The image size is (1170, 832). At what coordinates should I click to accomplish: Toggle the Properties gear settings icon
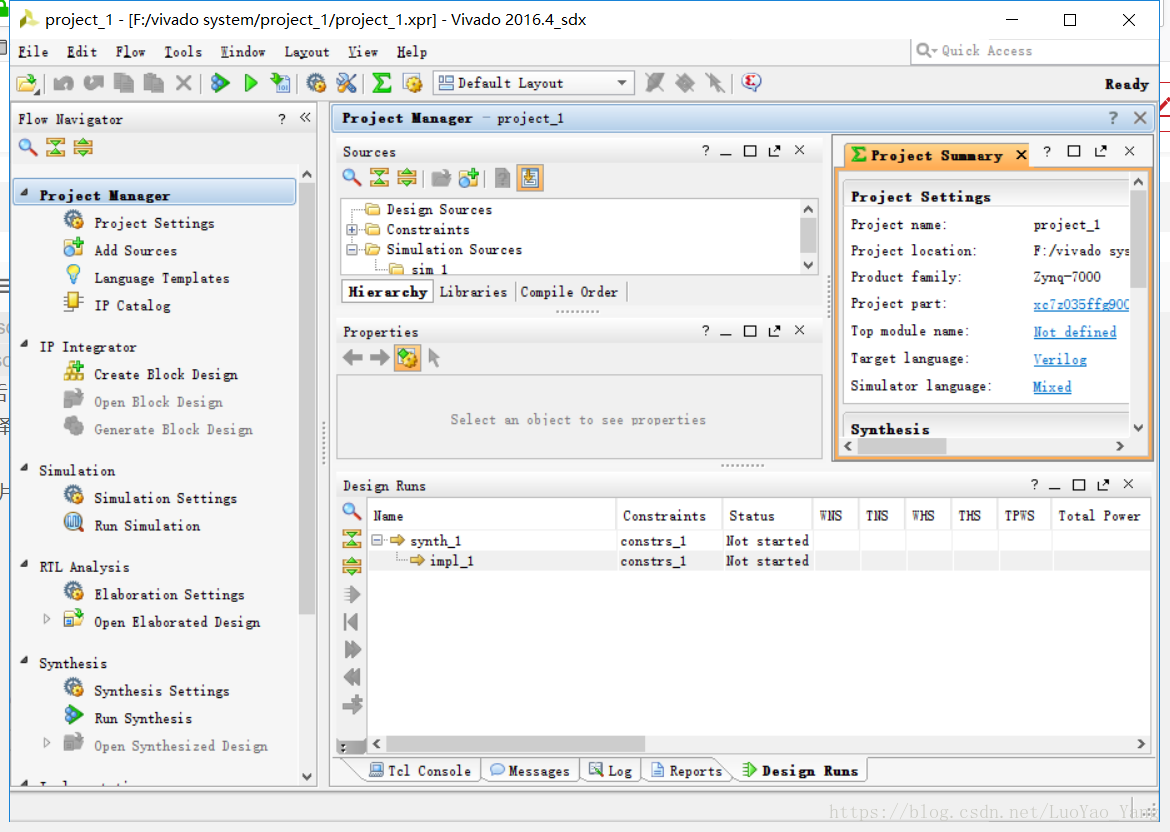tap(407, 358)
